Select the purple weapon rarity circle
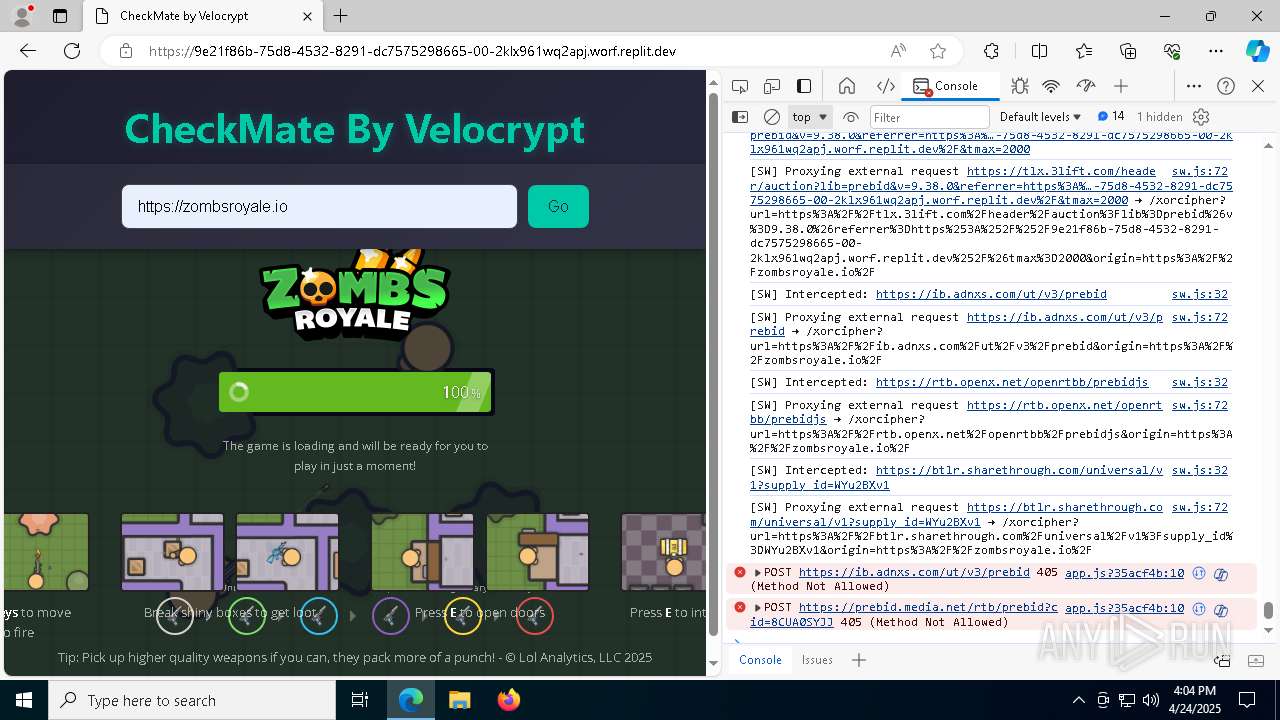 point(391,615)
